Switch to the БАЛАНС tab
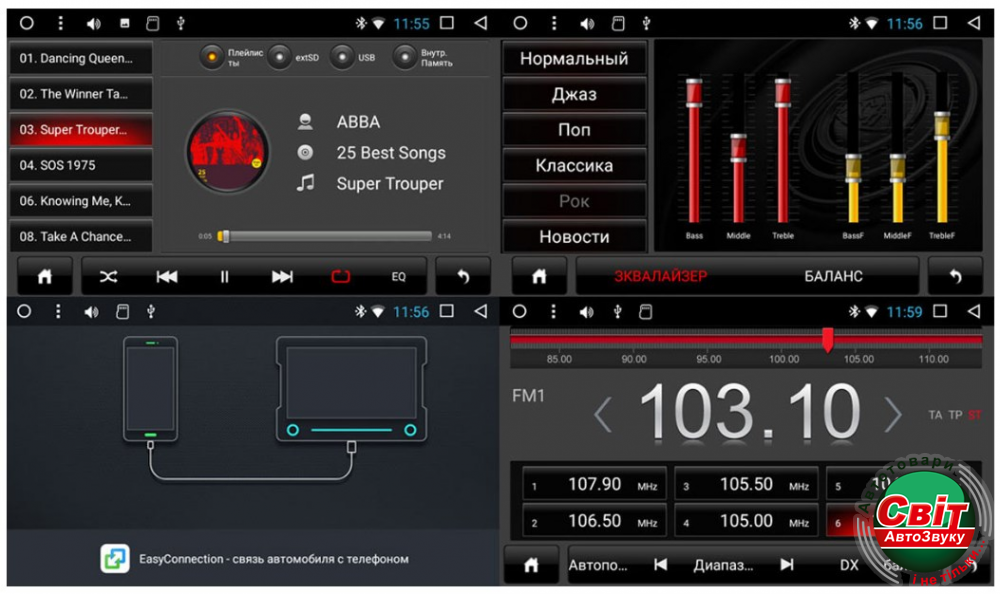The width and height of the screenshot is (1000, 594). tap(833, 276)
